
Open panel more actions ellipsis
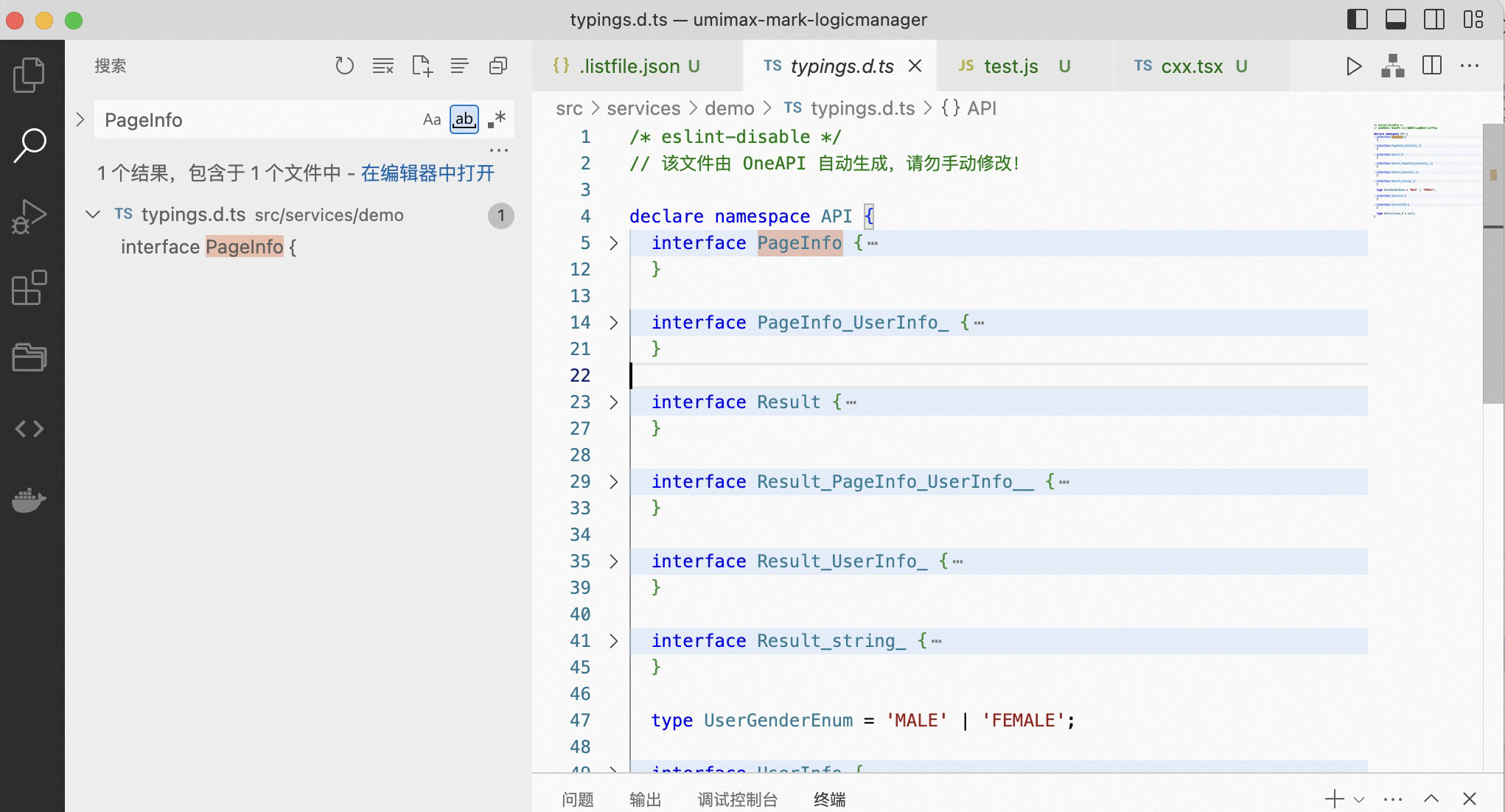click(x=1393, y=799)
